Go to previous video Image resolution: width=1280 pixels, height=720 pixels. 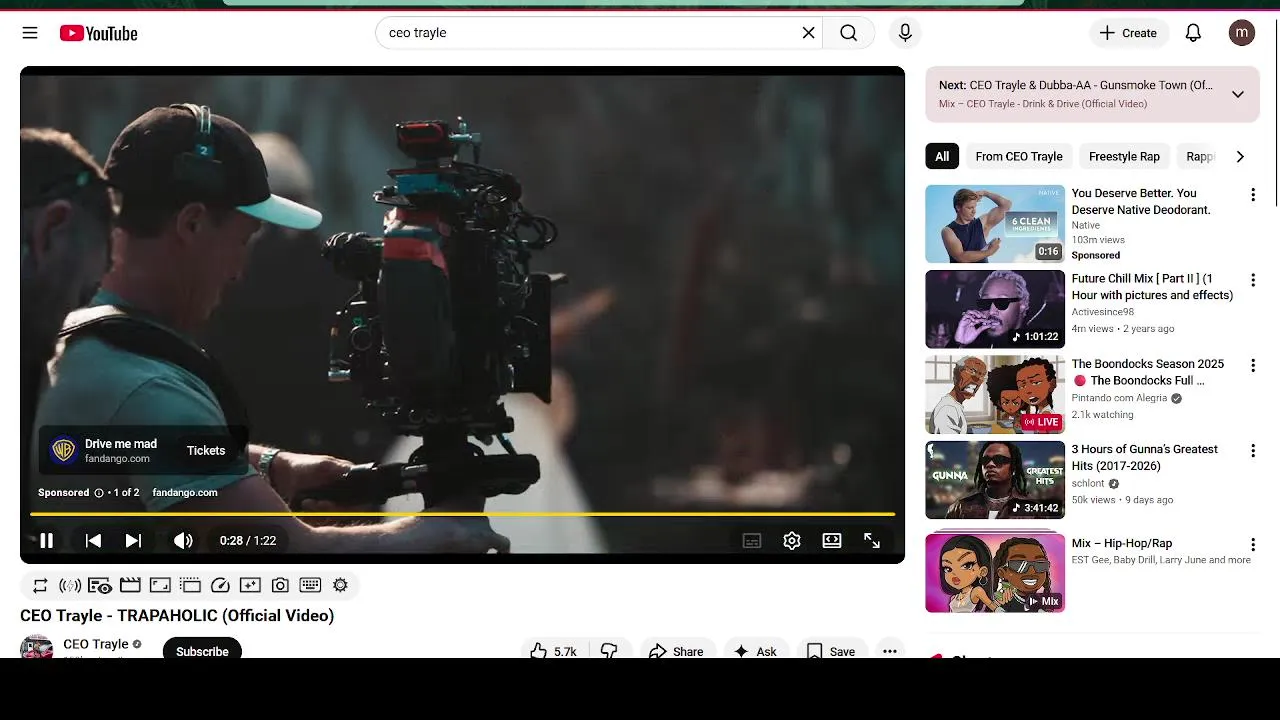point(93,540)
